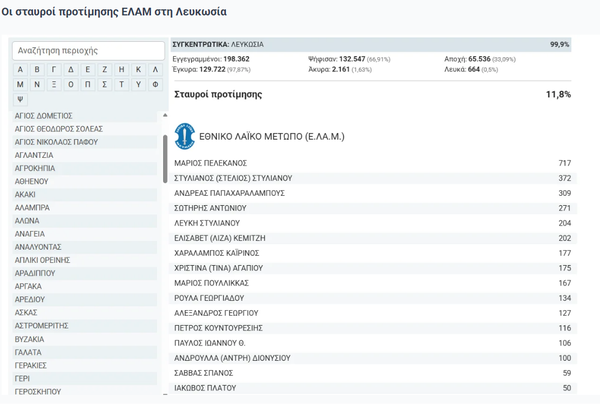Screen dimensions: 600x407
Task: Filter regions by letter Α
Action: click(x=20, y=70)
